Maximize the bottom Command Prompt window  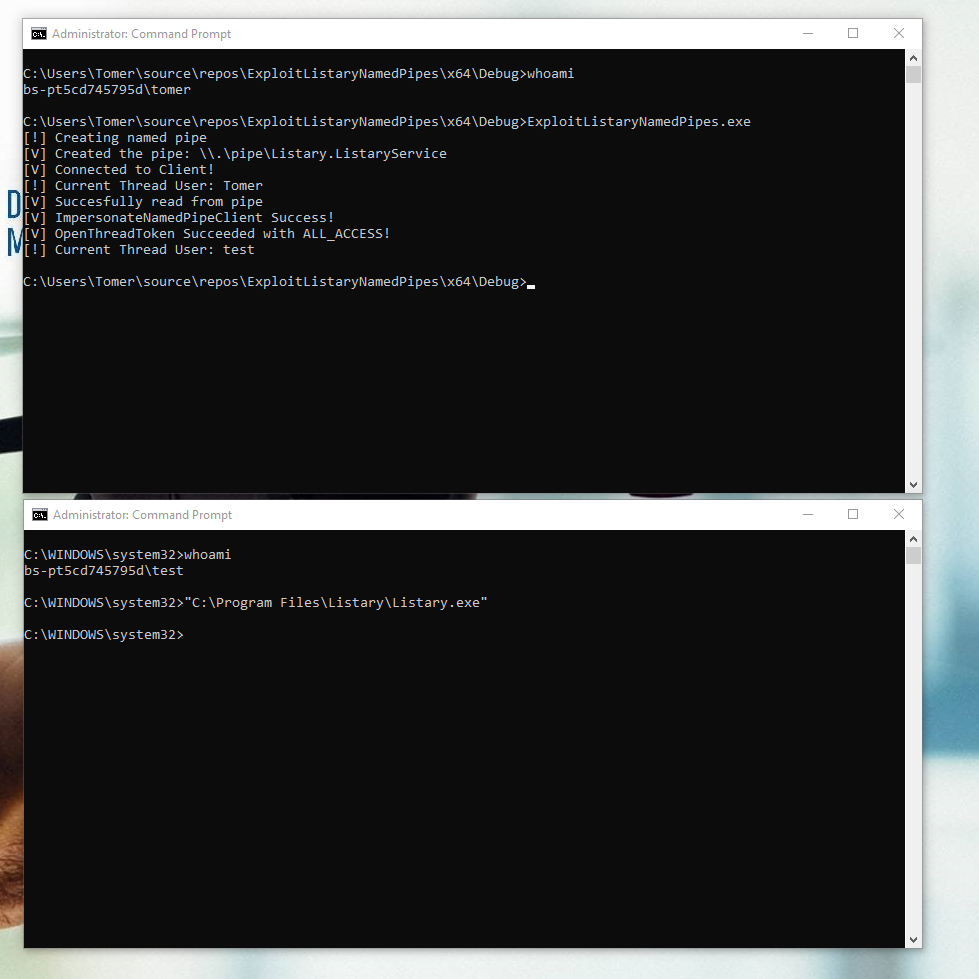coord(853,514)
